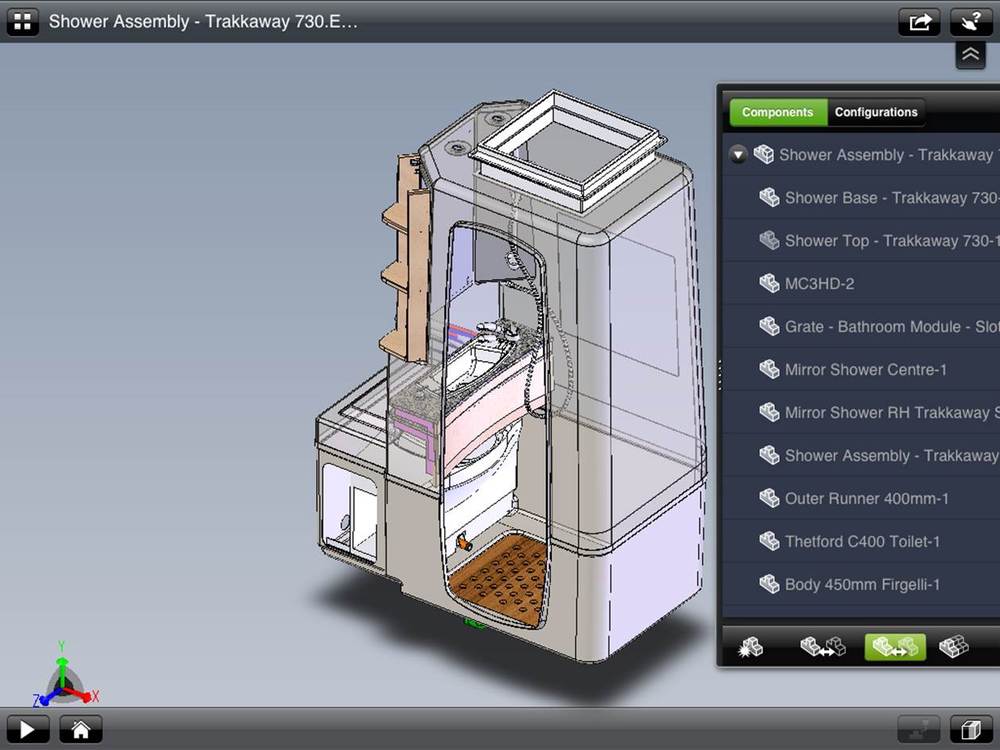Screen dimensions: 1000x750
Task: Select Body 450mm Firgelli-1 item
Action: pos(861,585)
